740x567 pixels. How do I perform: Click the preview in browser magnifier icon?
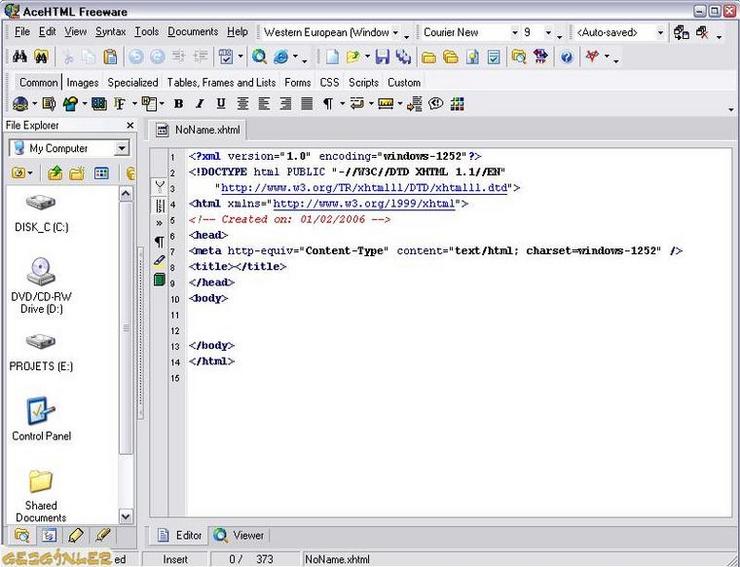point(259,57)
